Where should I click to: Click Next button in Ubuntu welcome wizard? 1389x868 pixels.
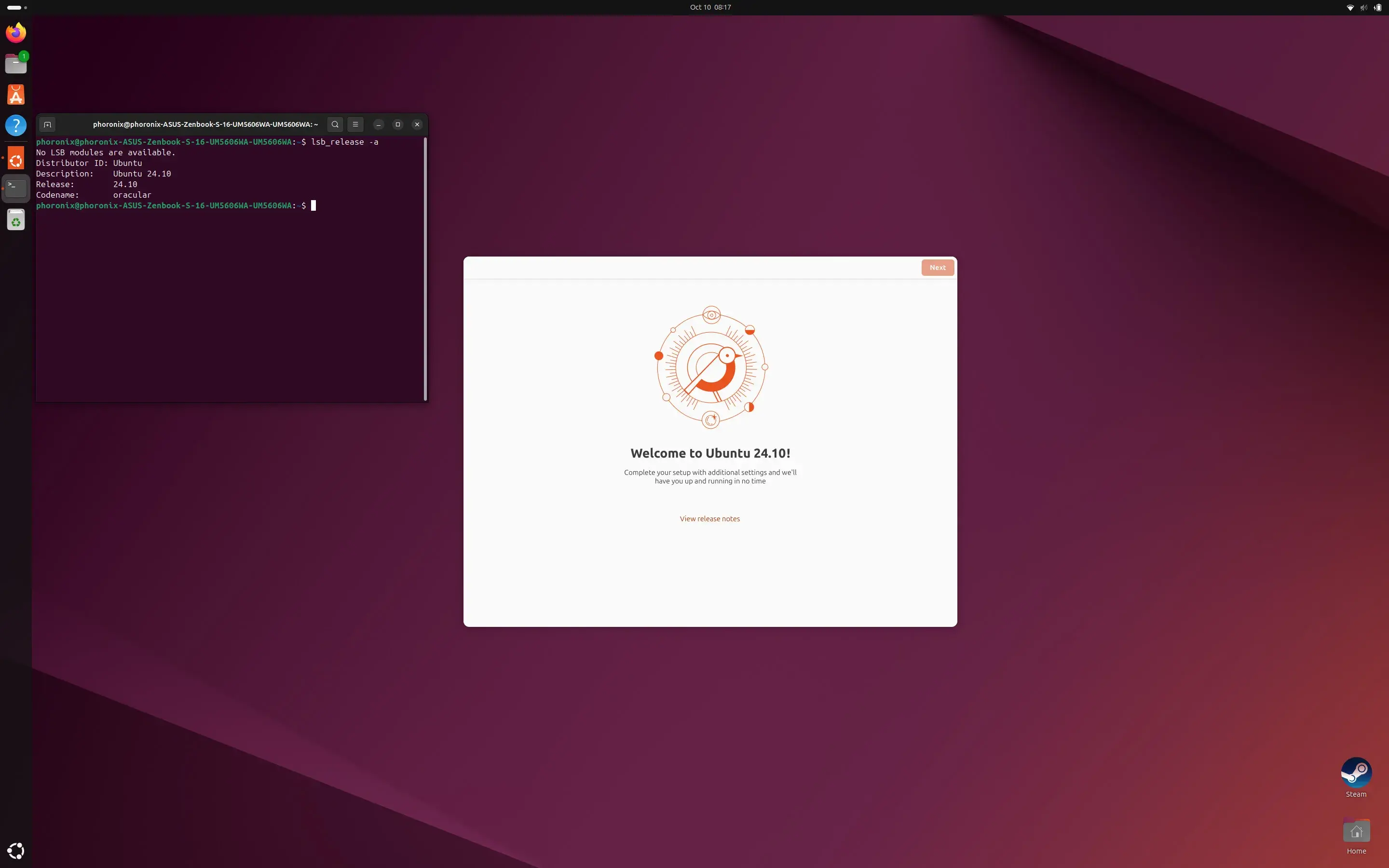(x=937, y=268)
